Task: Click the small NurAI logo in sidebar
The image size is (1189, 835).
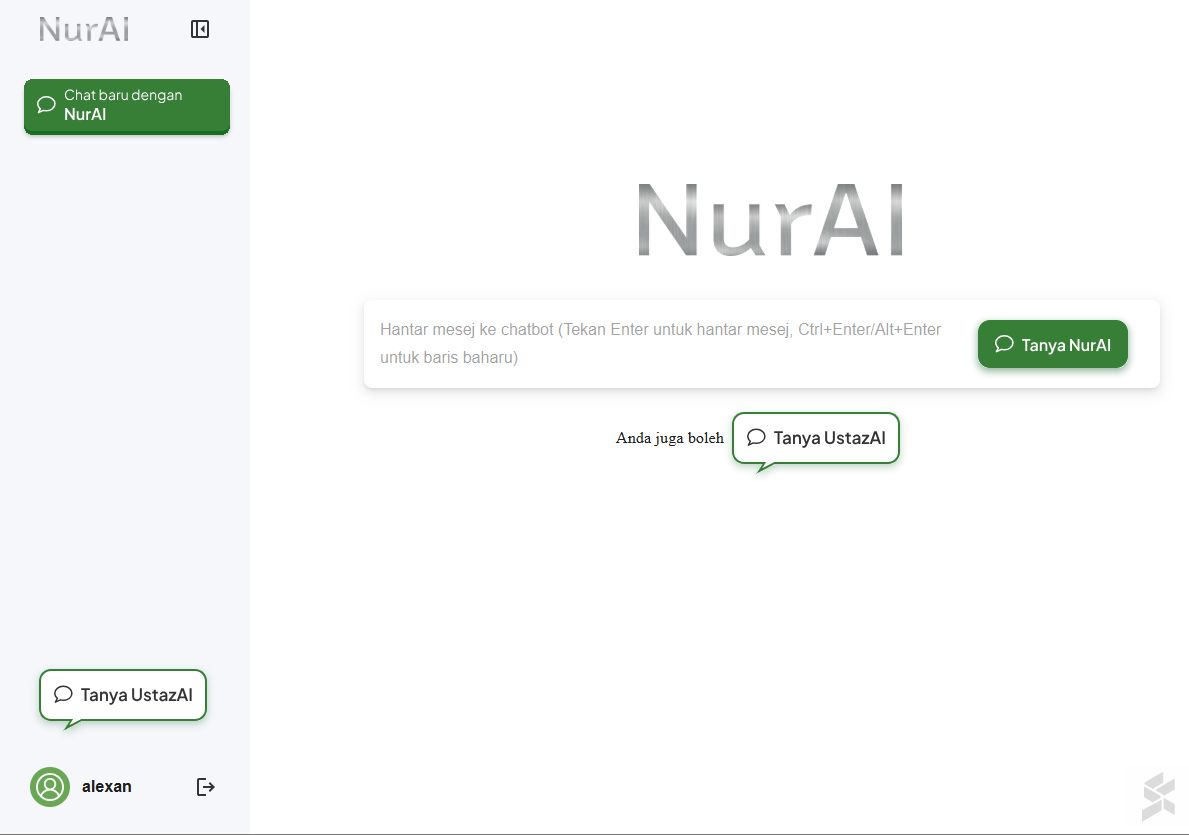Action: pos(84,30)
